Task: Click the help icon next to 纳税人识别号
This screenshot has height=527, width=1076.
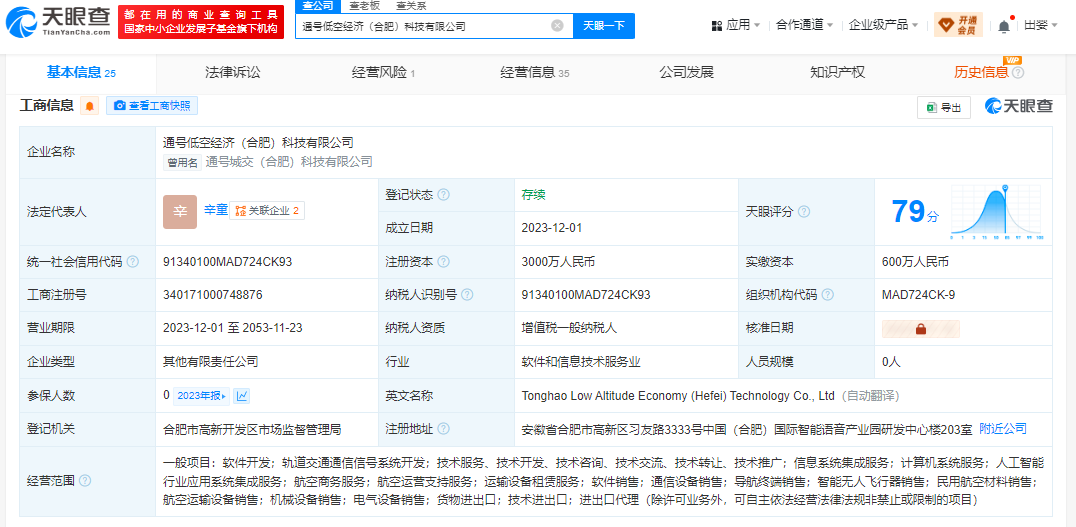Action: (467, 295)
